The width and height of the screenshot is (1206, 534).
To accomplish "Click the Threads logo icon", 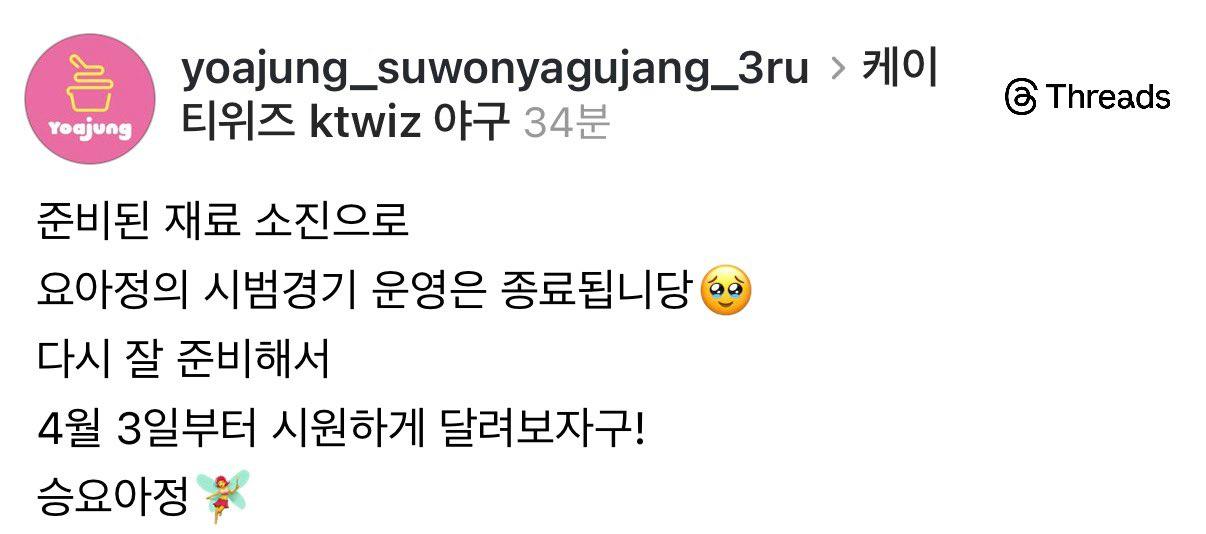I will pyautogui.click(x=1021, y=98).
